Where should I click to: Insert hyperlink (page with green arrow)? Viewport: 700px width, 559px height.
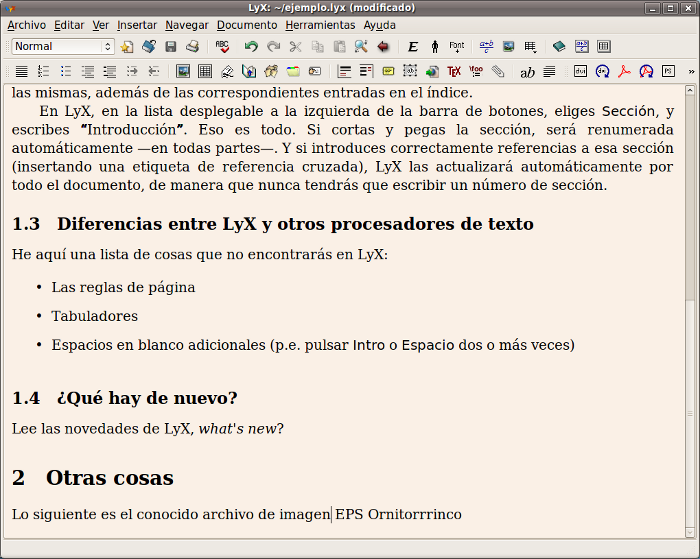432,71
